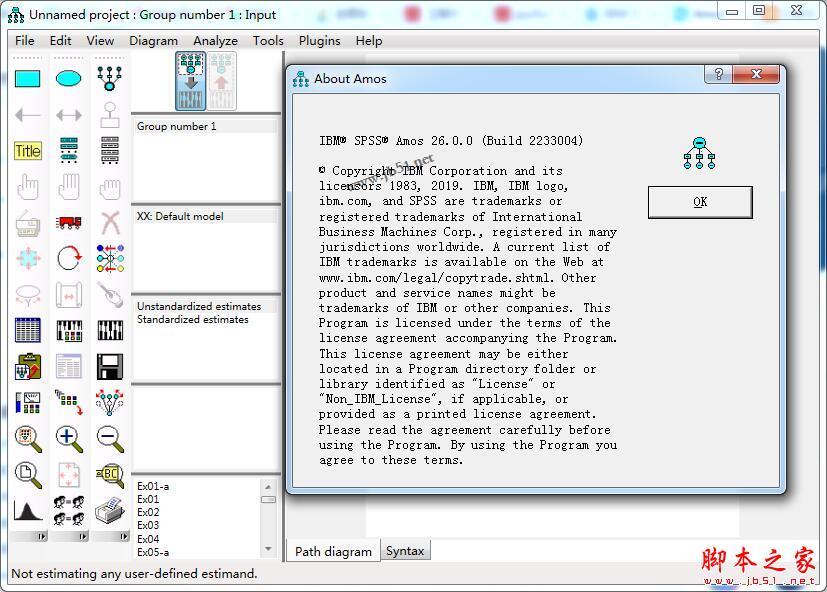This screenshot has width=827, height=592.
Task: Click the file list scroll up arrow
Action: (268, 486)
